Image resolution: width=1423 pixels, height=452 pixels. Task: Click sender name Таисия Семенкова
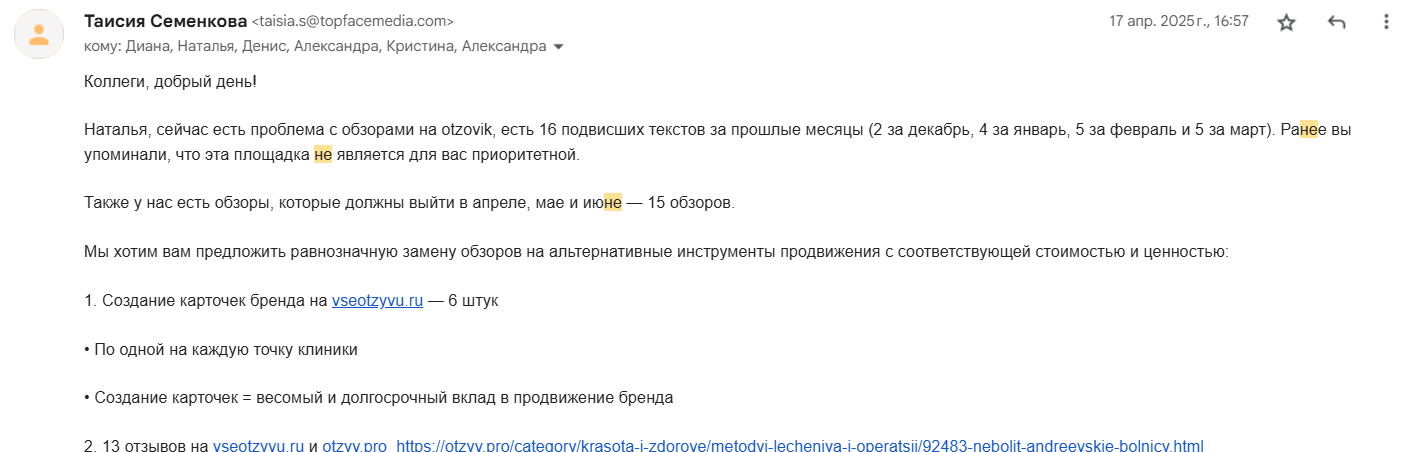165,21
